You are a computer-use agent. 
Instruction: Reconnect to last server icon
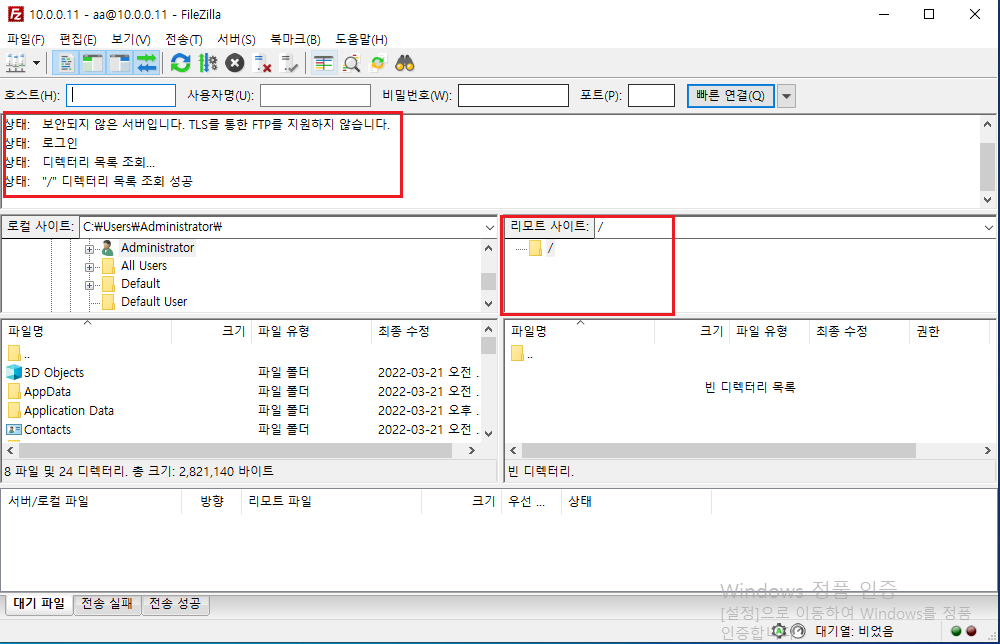click(x=289, y=63)
